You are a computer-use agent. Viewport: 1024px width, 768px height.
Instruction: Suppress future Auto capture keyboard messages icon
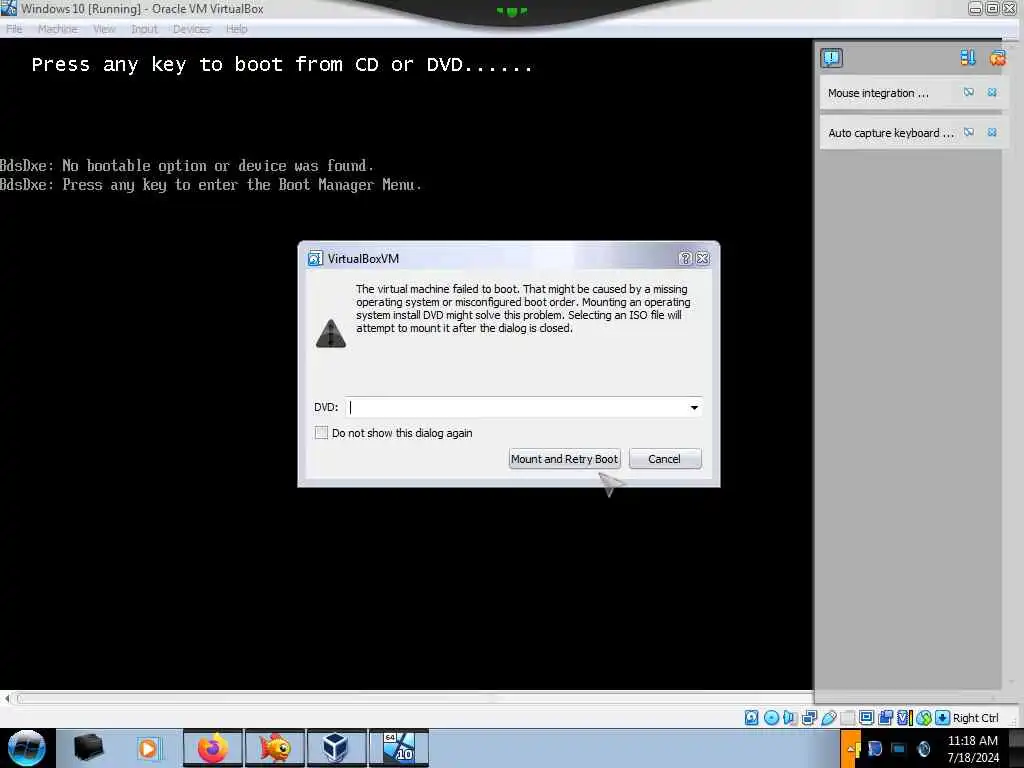[x=968, y=132]
